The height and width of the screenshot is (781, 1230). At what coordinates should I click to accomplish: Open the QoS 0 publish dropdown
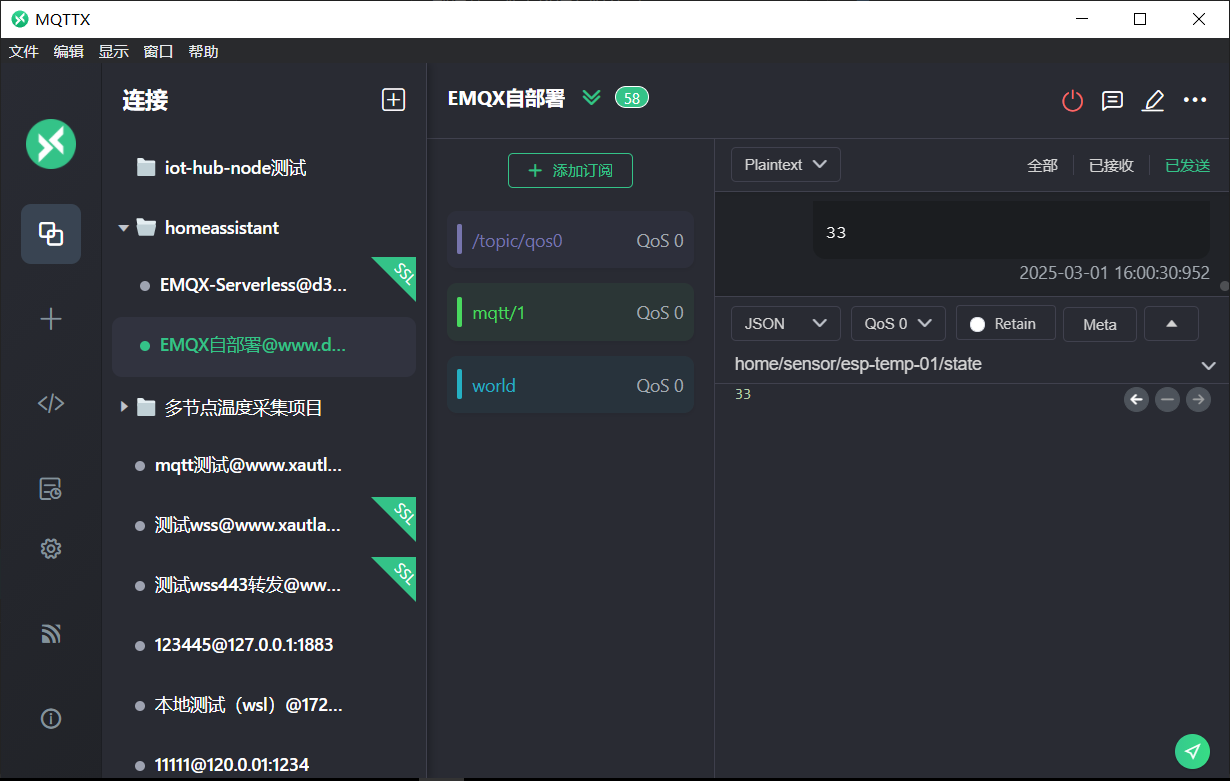point(897,324)
